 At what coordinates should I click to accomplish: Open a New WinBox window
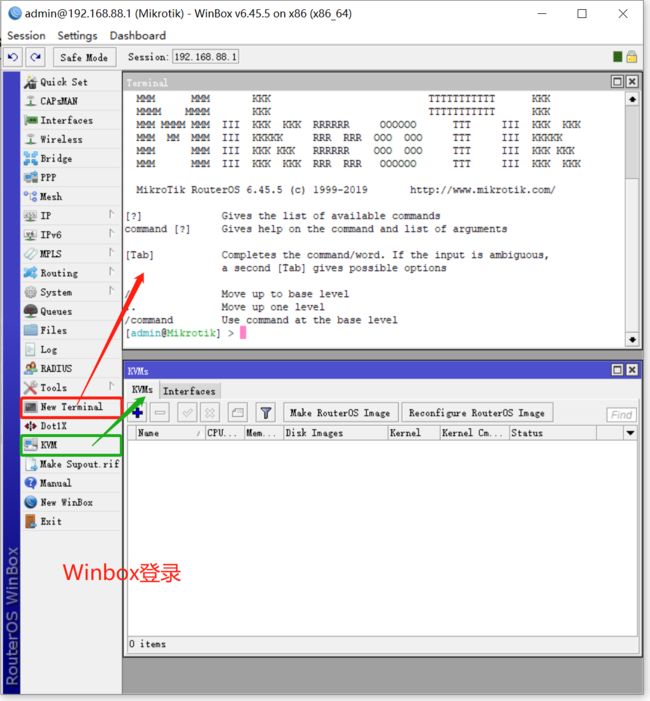(x=71, y=503)
